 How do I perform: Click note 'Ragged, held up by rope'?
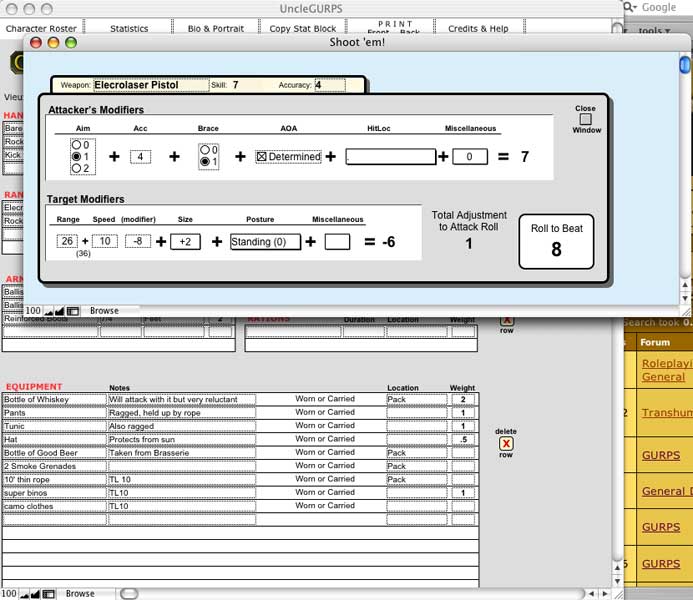tap(182, 413)
